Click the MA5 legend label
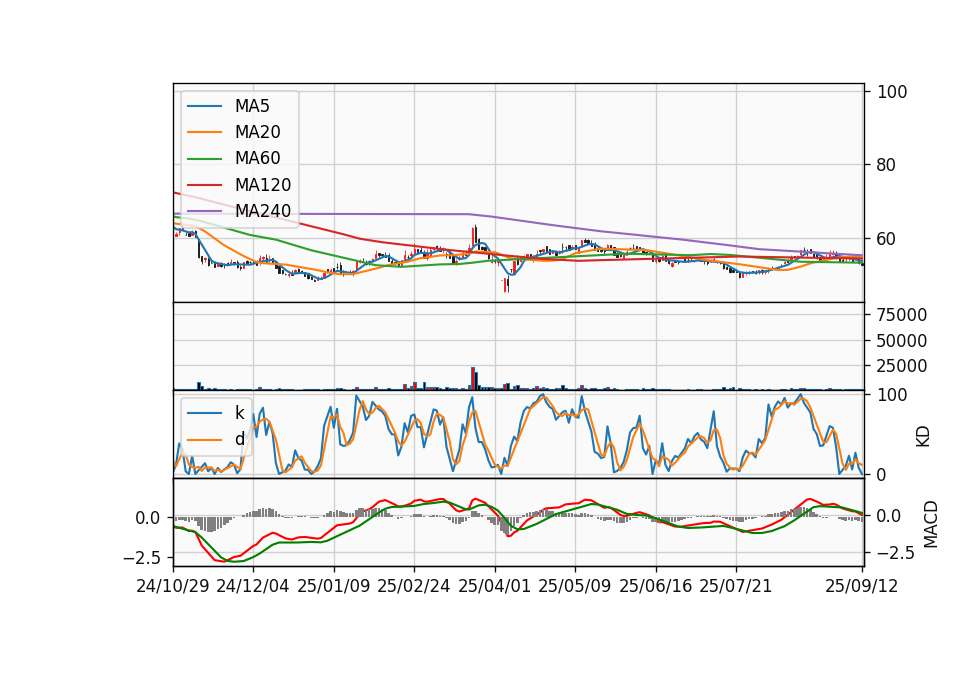This screenshot has width=960, height=690. [x=252, y=106]
